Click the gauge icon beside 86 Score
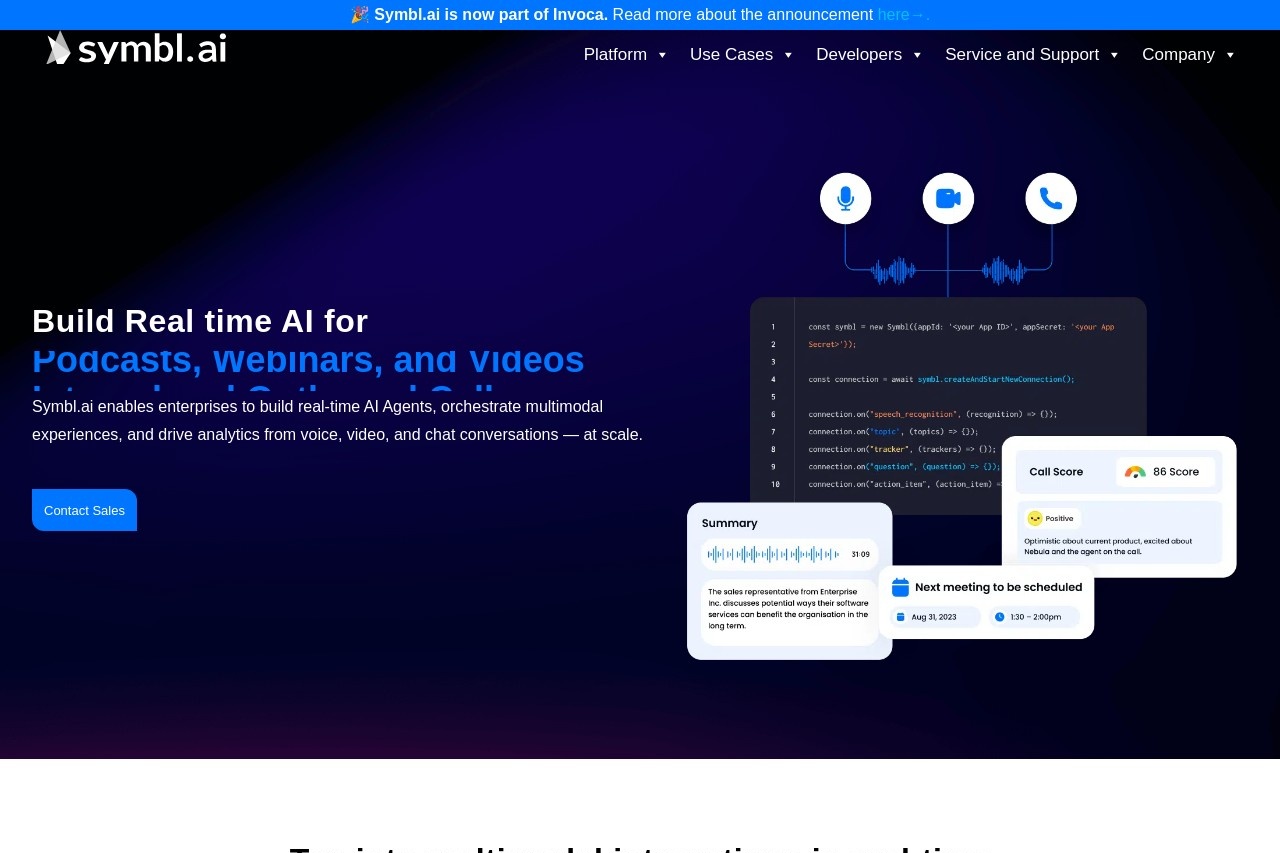This screenshot has width=1280, height=853. point(1135,472)
